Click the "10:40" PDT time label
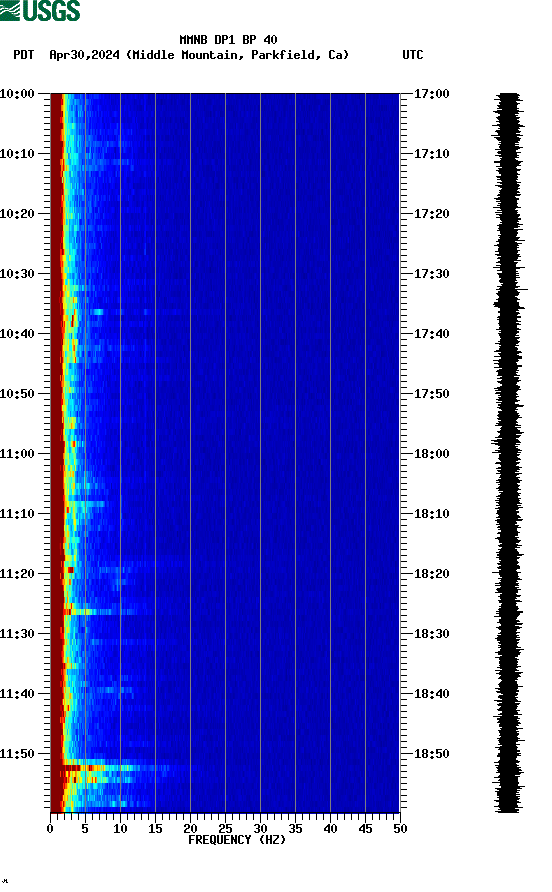The height and width of the screenshot is (892, 552). click(x=17, y=333)
